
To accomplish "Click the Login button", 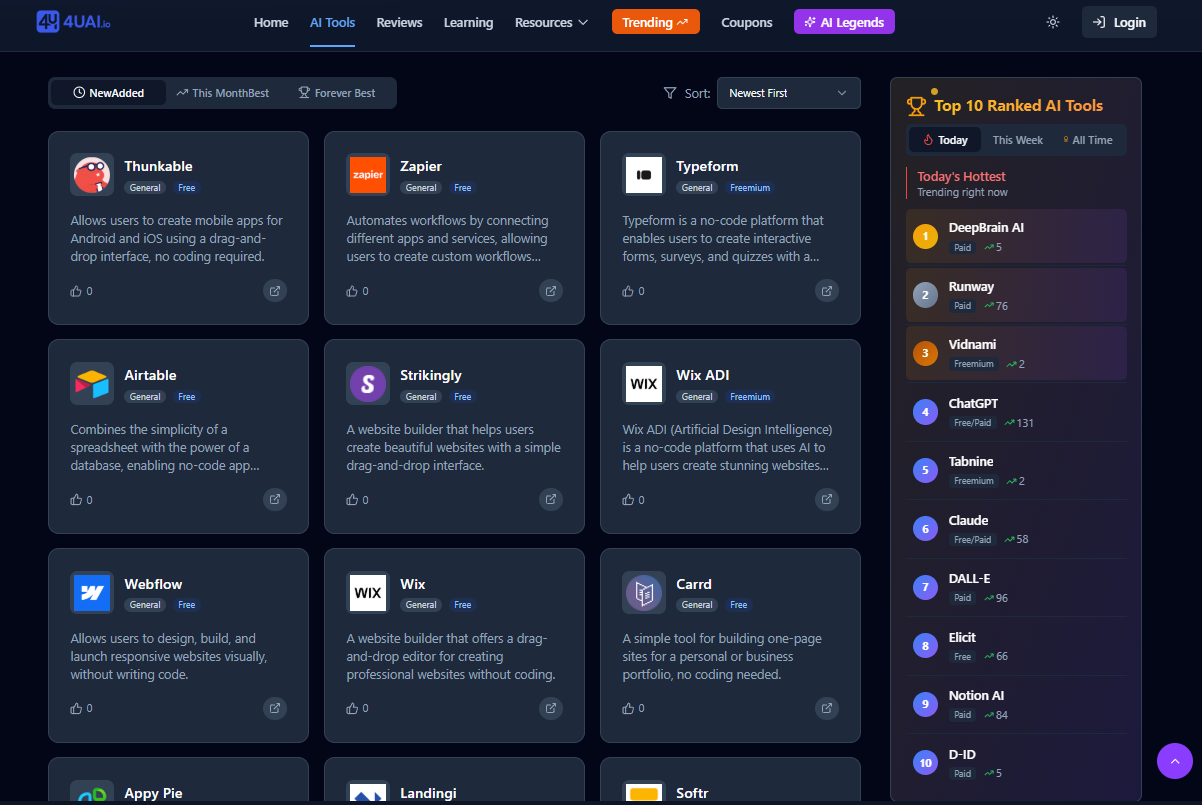I will click(1119, 22).
